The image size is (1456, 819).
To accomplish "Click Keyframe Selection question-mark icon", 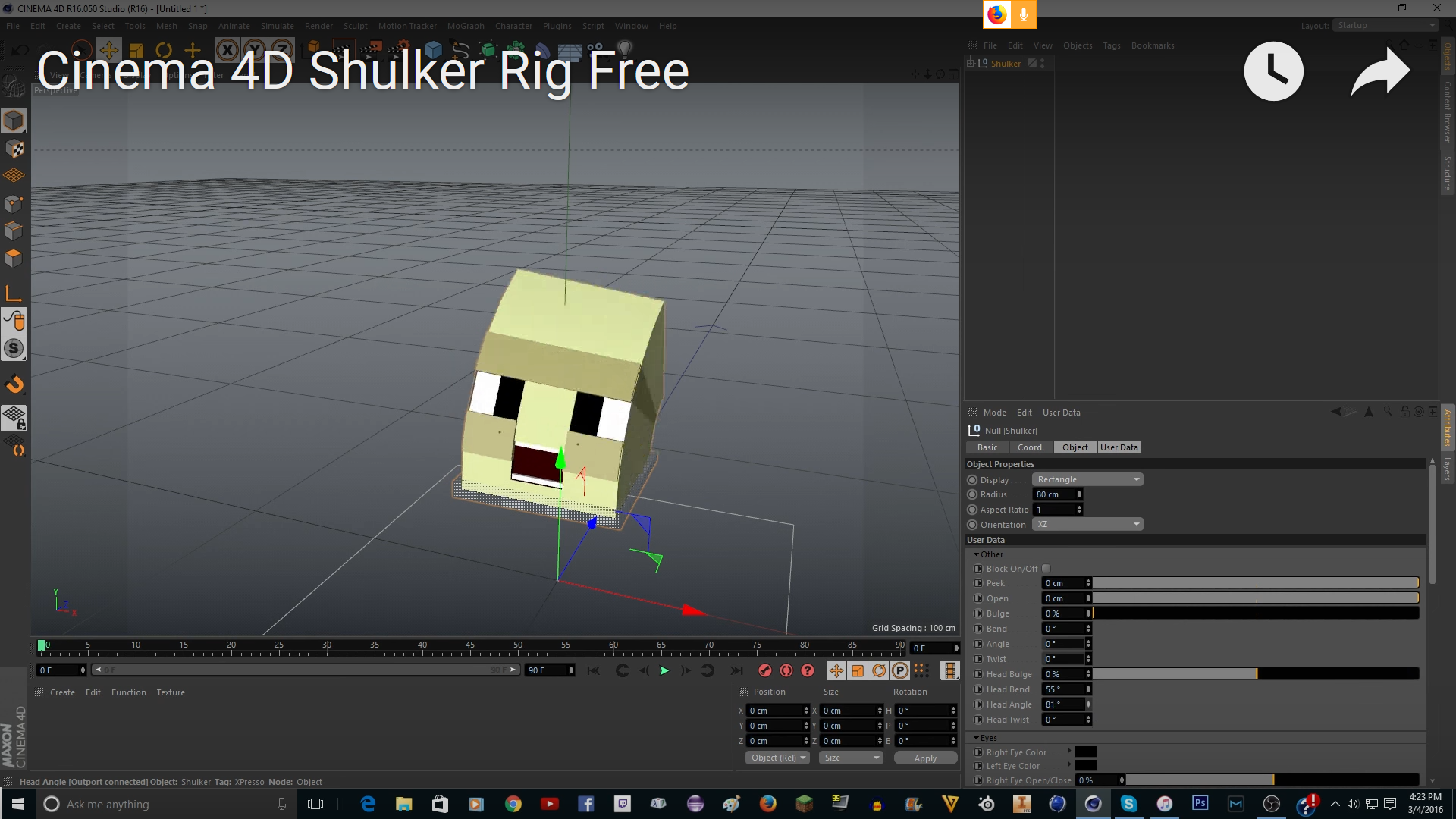I will click(x=808, y=670).
